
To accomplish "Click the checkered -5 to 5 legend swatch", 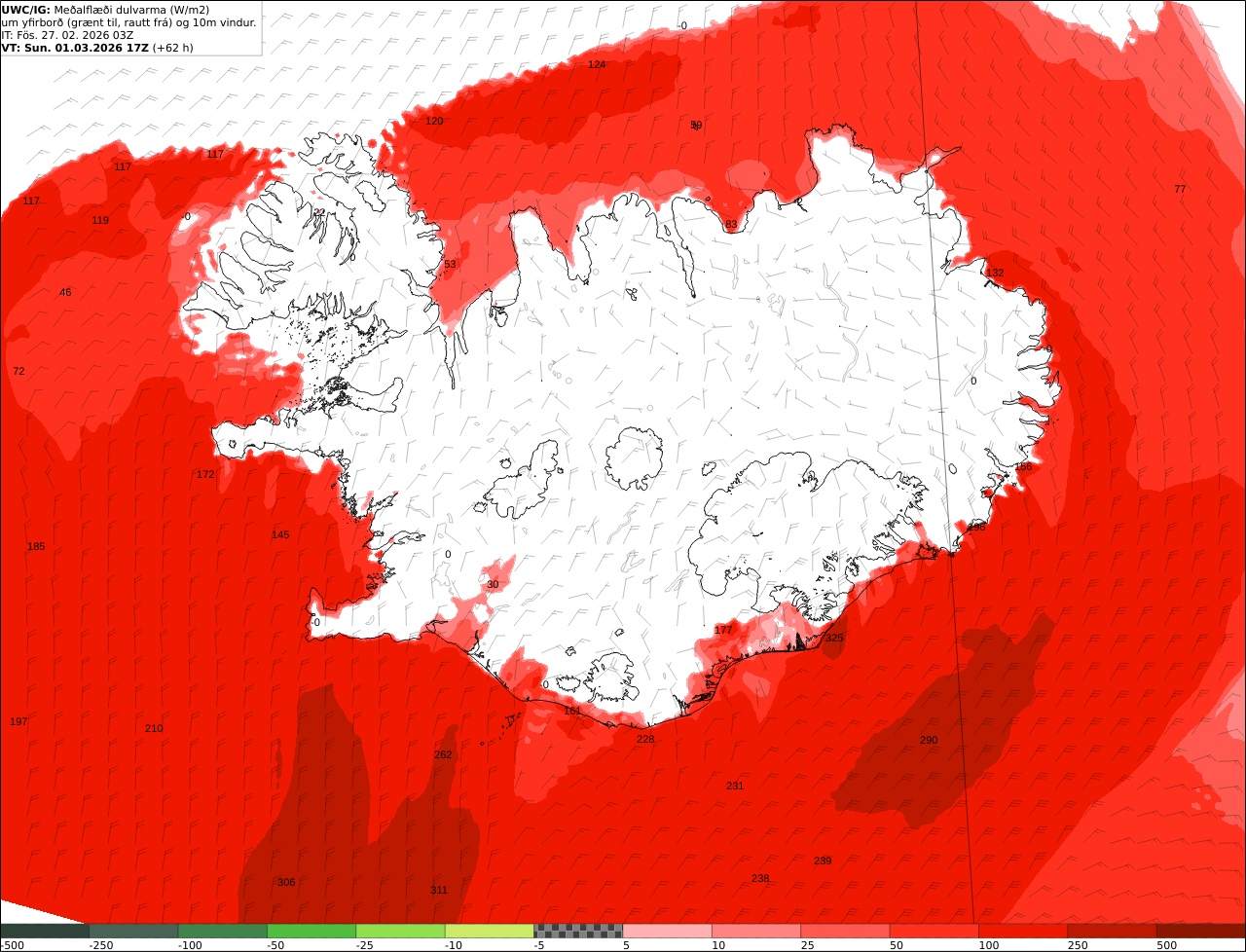I will tap(578, 931).
